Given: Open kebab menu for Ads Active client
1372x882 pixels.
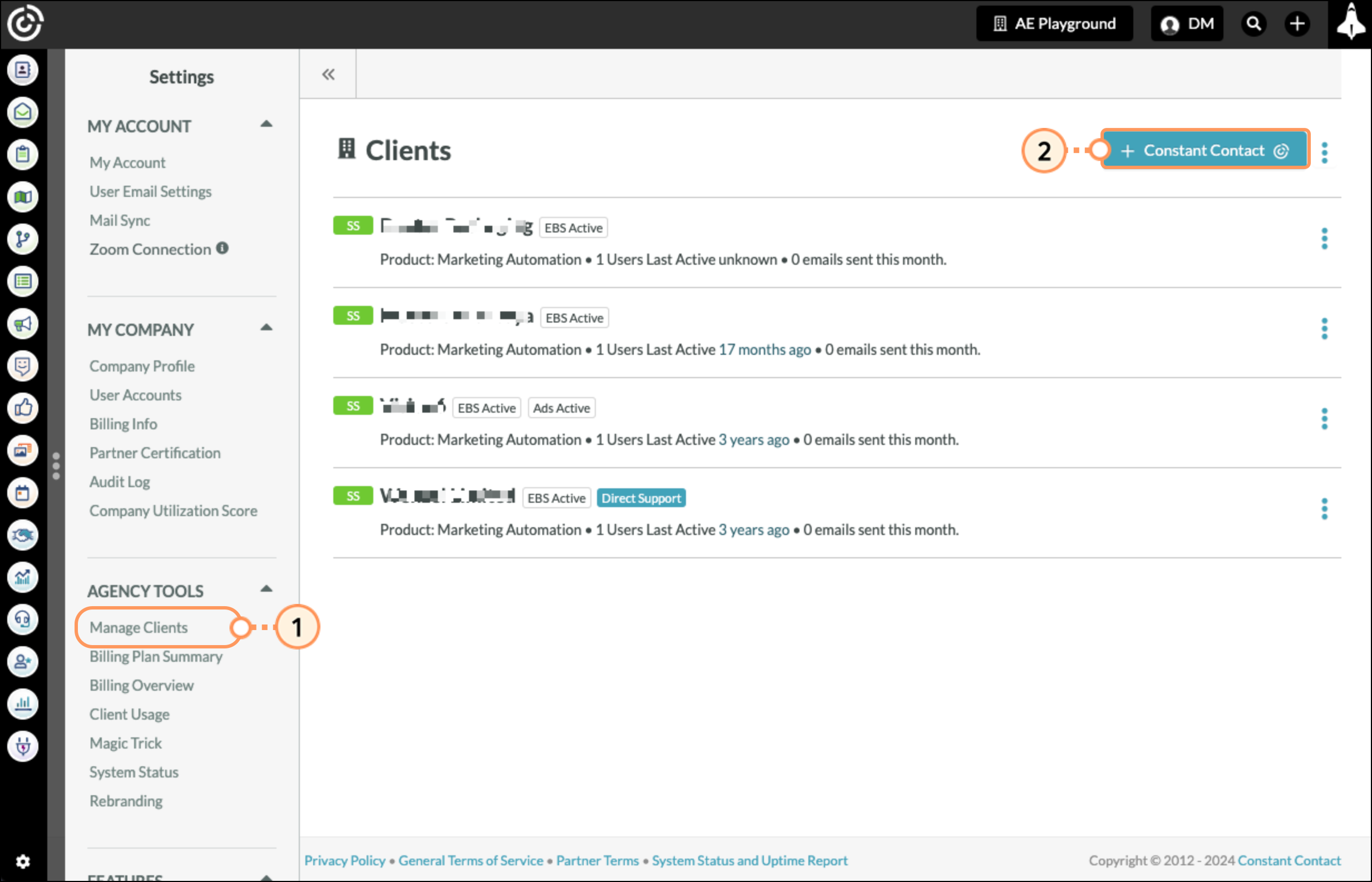Looking at the screenshot, I should [x=1324, y=419].
